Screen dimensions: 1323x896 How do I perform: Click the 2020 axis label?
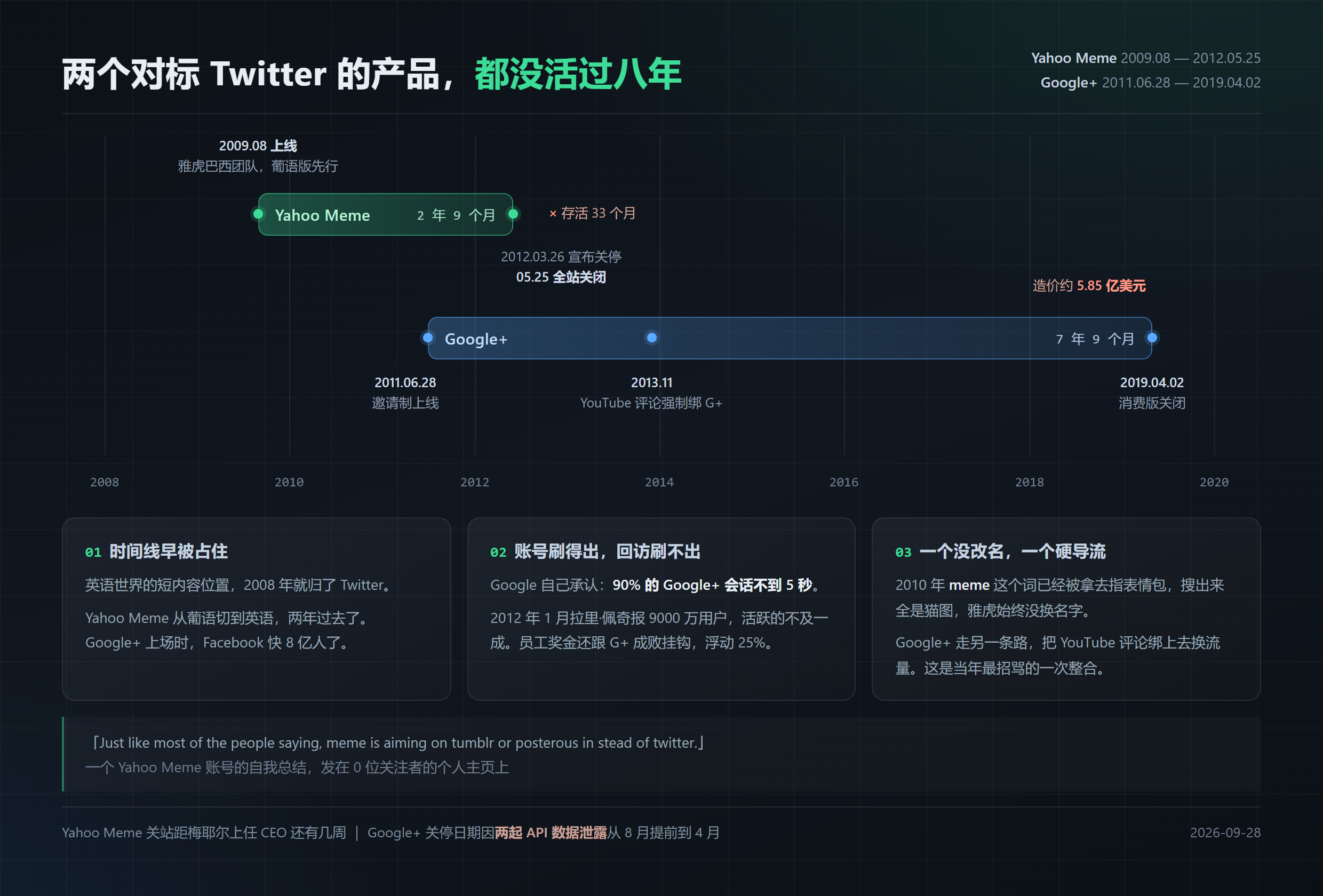[x=1214, y=482]
